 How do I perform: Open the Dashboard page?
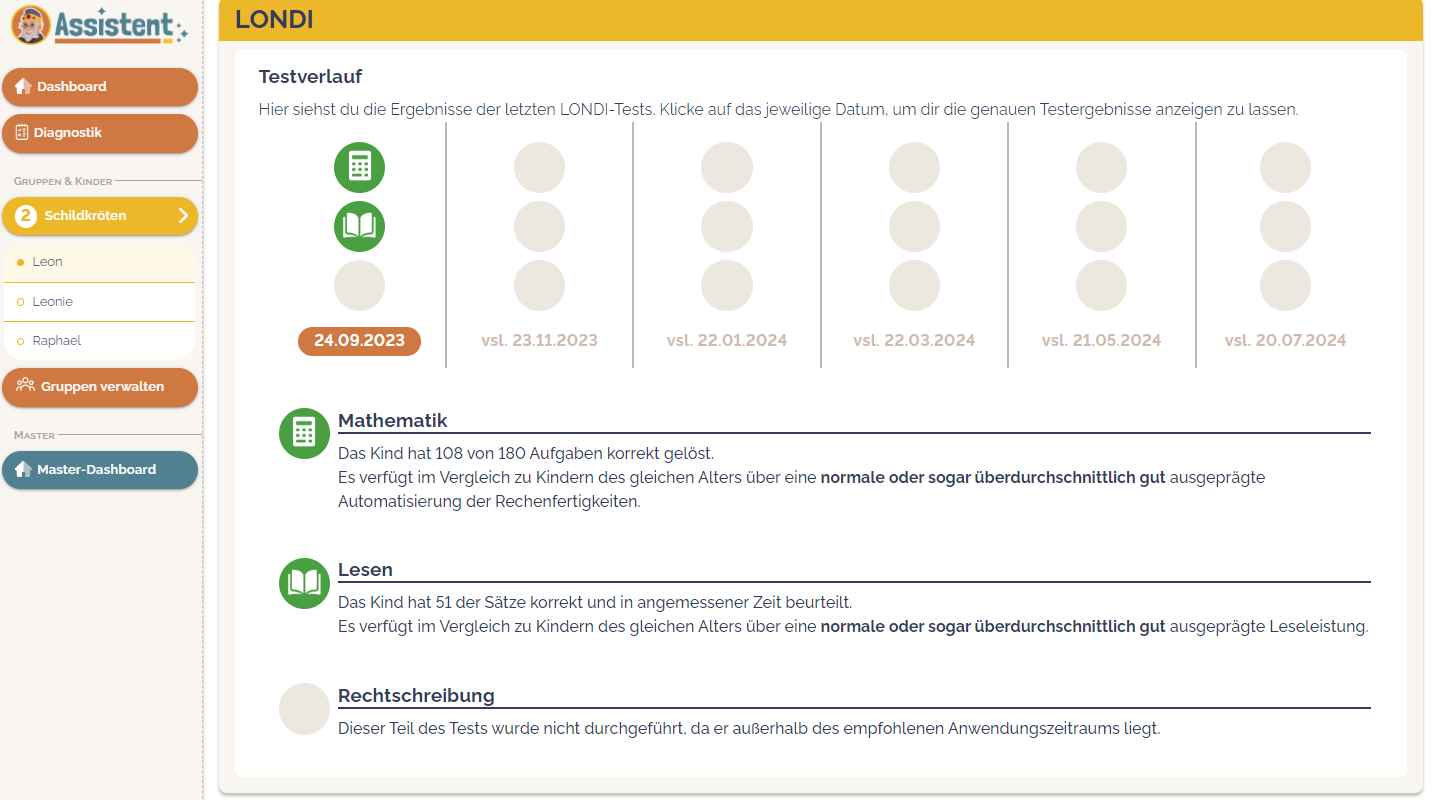pos(100,87)
